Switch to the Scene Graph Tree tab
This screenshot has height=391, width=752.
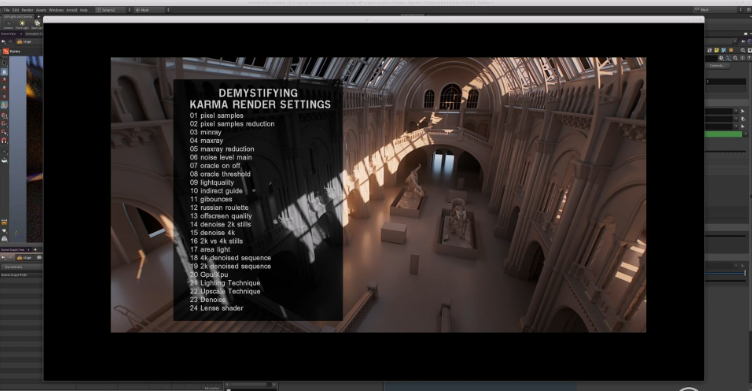pyautogui.click(x=12, y=249)
